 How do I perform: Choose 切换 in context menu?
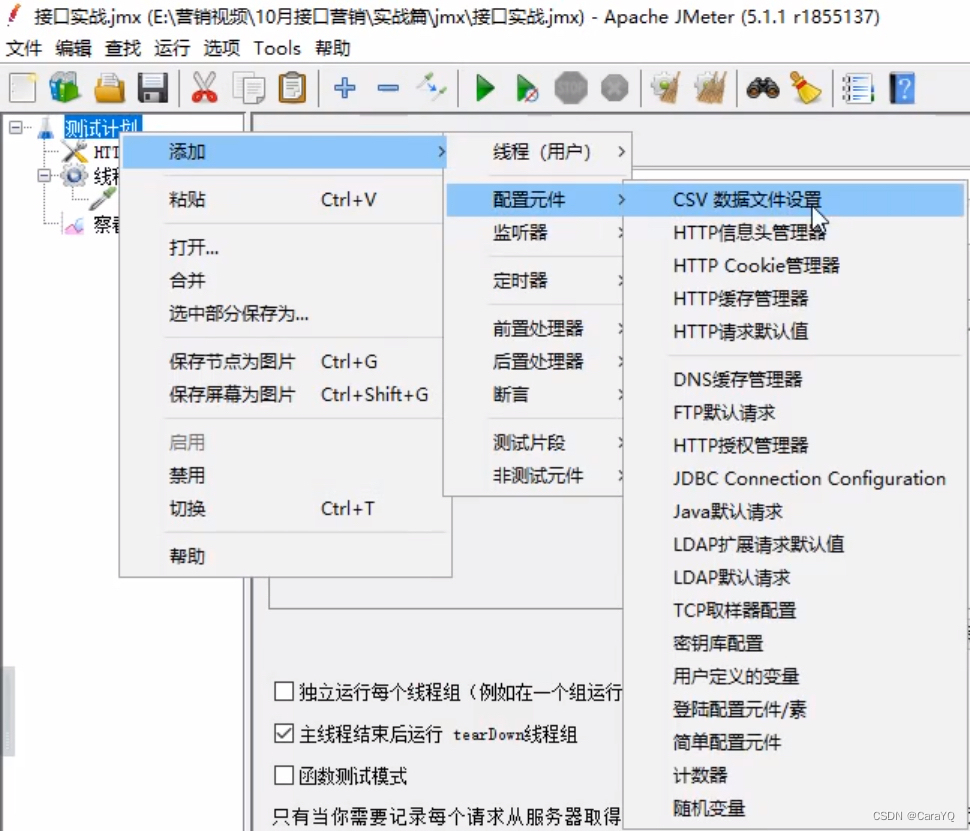pos(285,508)
